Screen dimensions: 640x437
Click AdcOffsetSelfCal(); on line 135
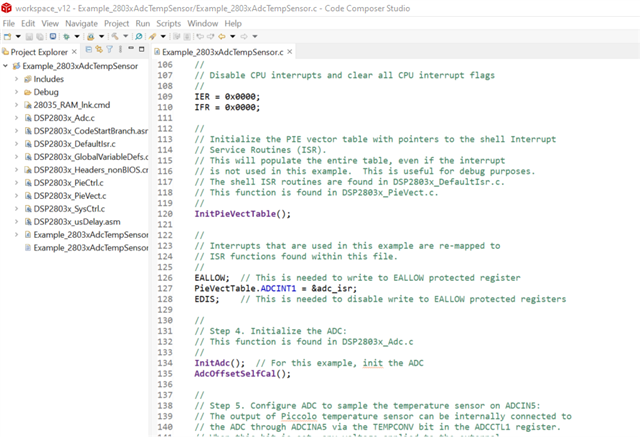(242, 374)
